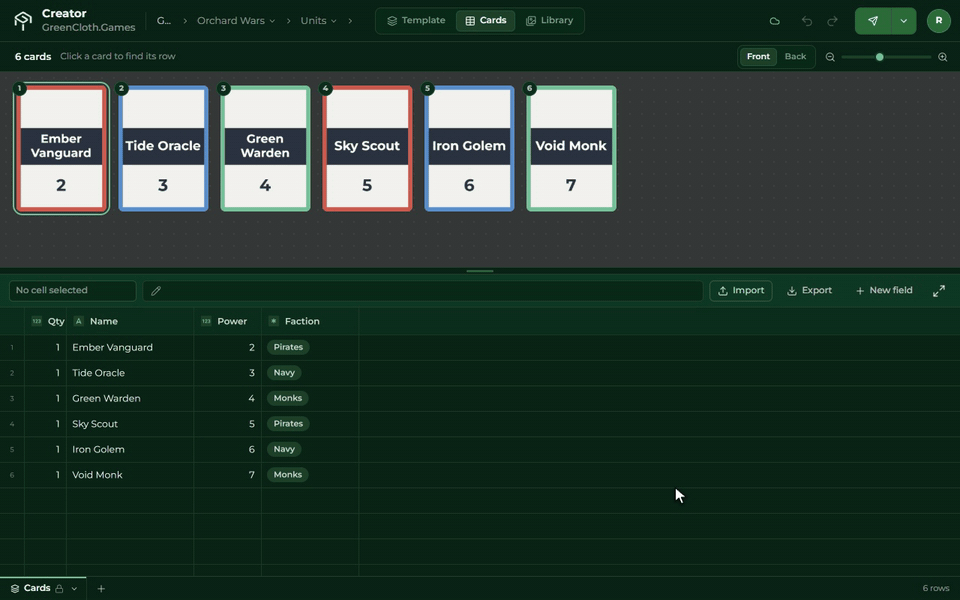Open the Units breadcrumb dropdown
The height and width of the screenshot is (600, 960).
click(318, 21)
